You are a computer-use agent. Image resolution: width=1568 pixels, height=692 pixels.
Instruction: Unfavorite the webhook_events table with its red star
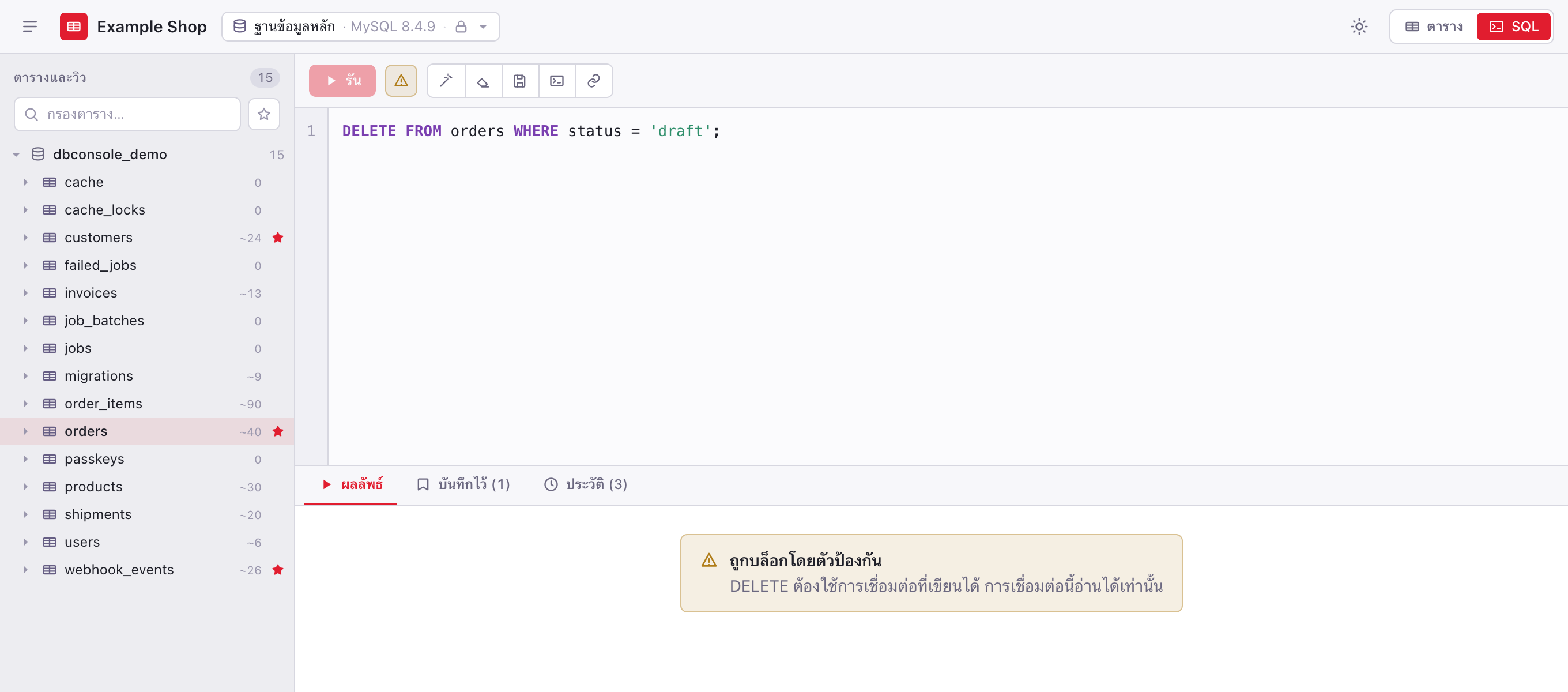277,570
